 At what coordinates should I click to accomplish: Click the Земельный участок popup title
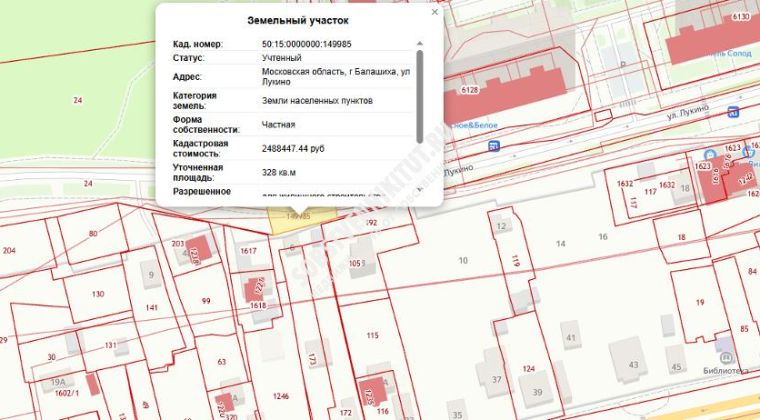click(298, 21)
